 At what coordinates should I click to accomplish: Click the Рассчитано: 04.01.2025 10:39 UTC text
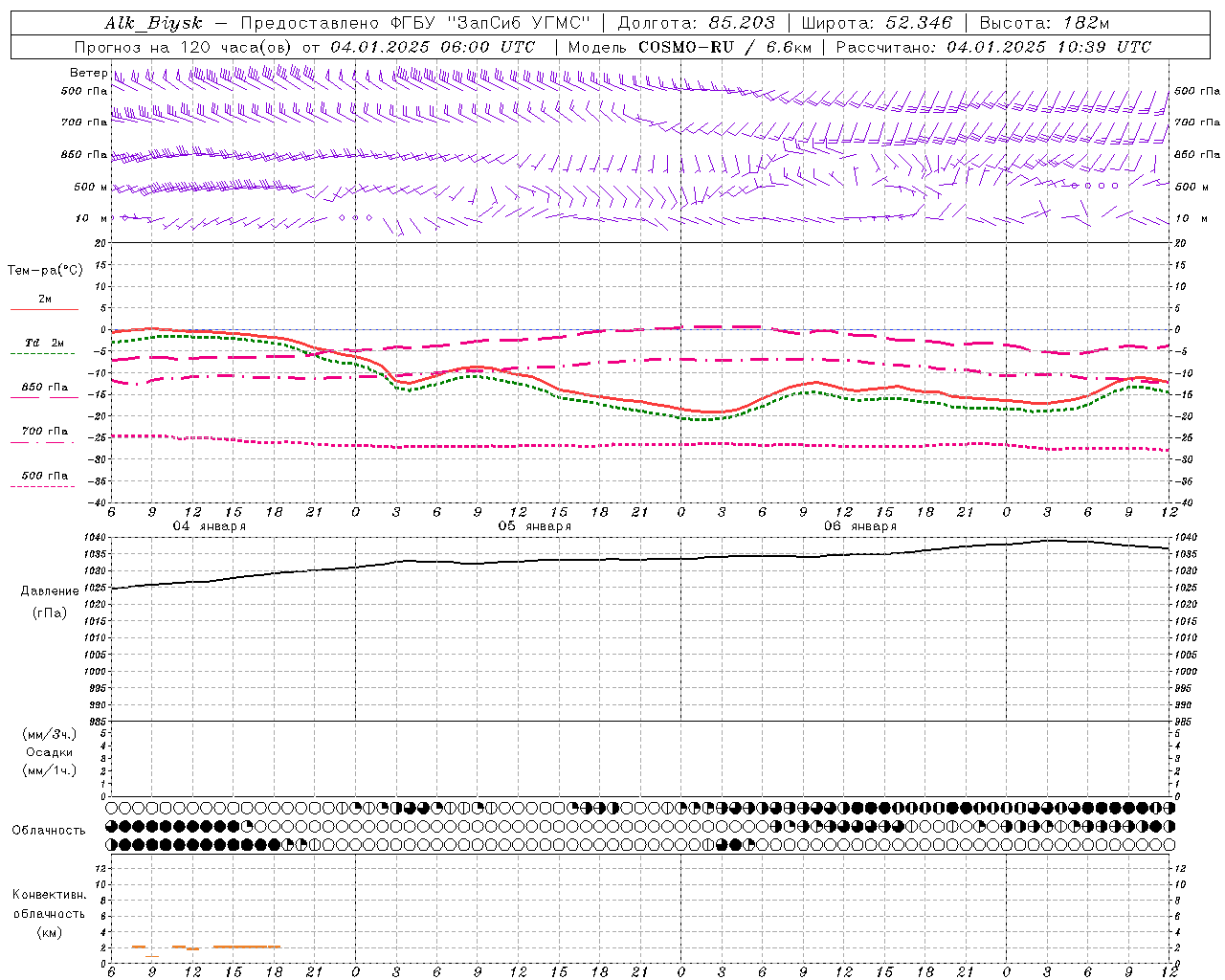click(x=993, y=47)
